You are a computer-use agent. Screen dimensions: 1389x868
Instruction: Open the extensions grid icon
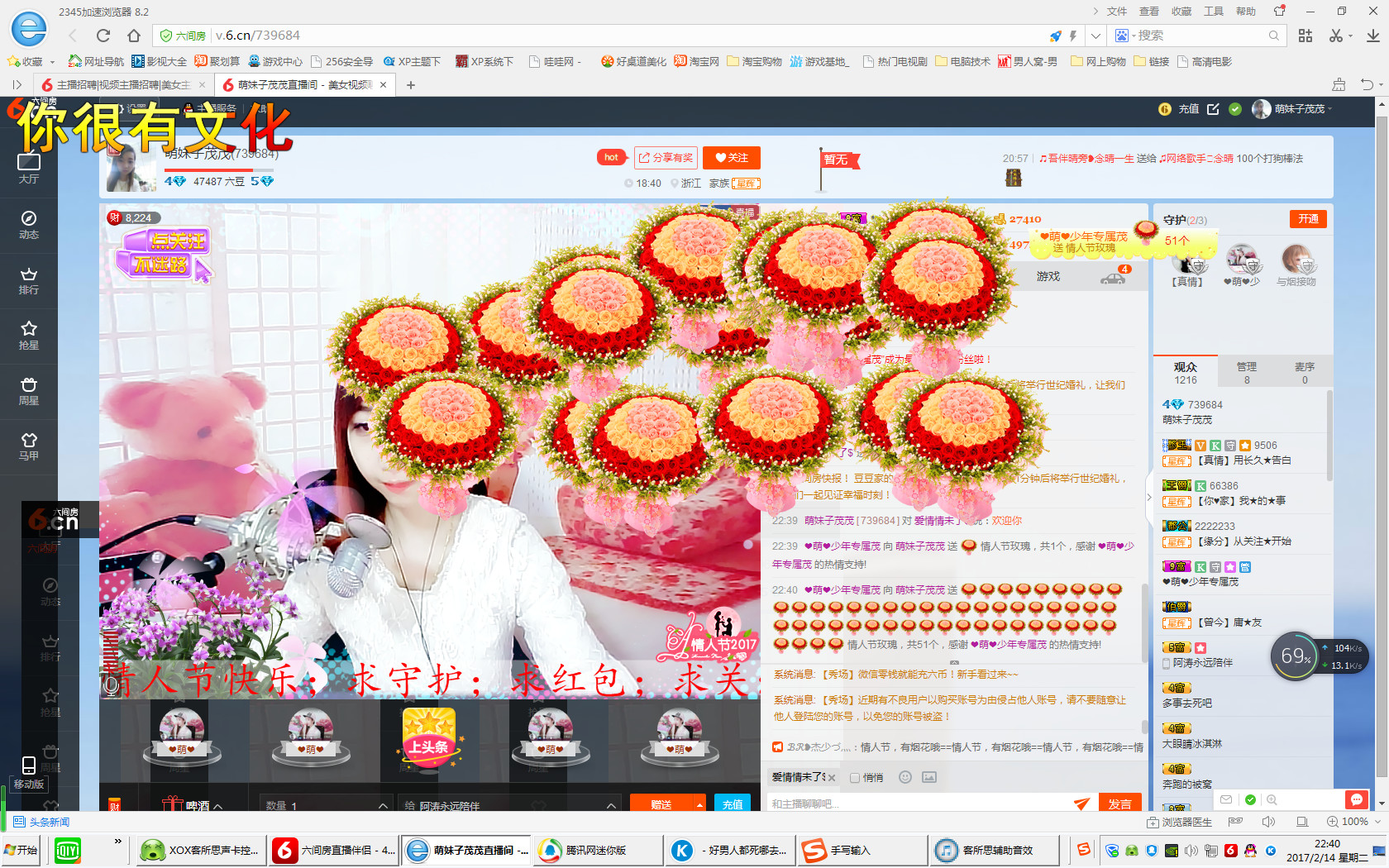1305,36
